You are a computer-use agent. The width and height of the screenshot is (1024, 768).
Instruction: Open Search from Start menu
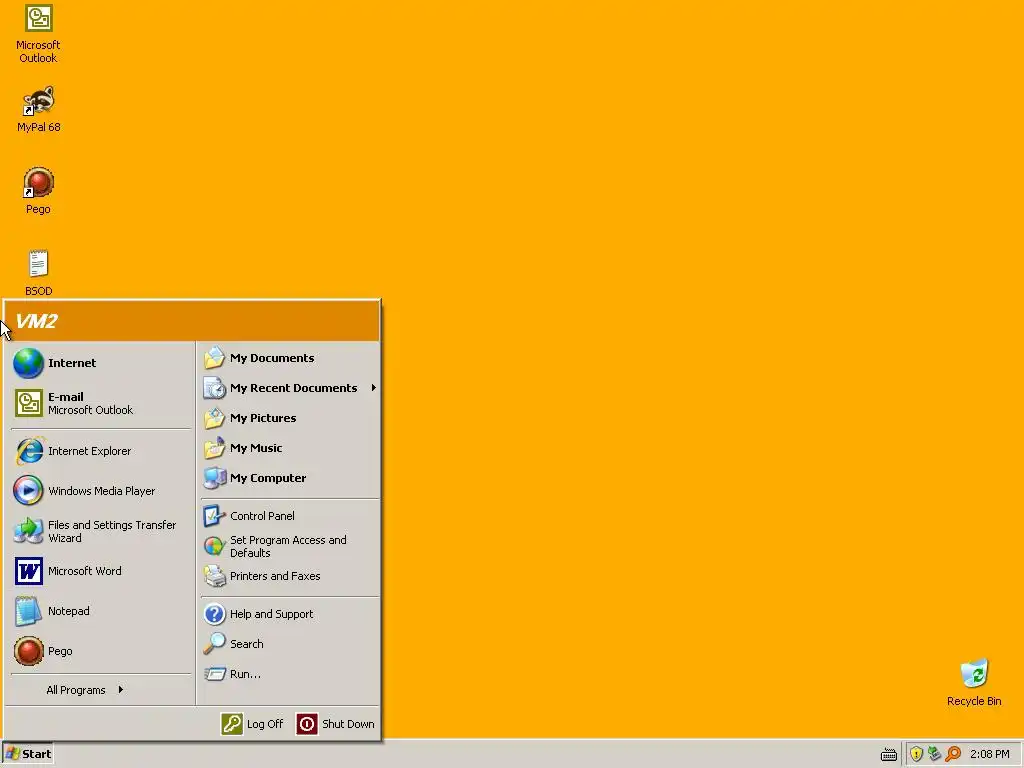(289, 644)
